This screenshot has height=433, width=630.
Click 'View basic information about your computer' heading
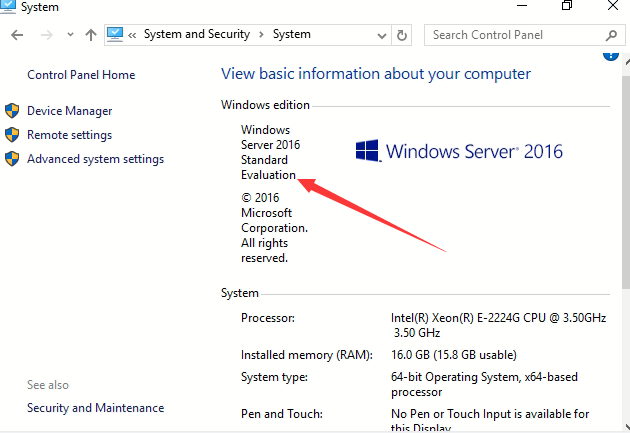click(376, 74)
